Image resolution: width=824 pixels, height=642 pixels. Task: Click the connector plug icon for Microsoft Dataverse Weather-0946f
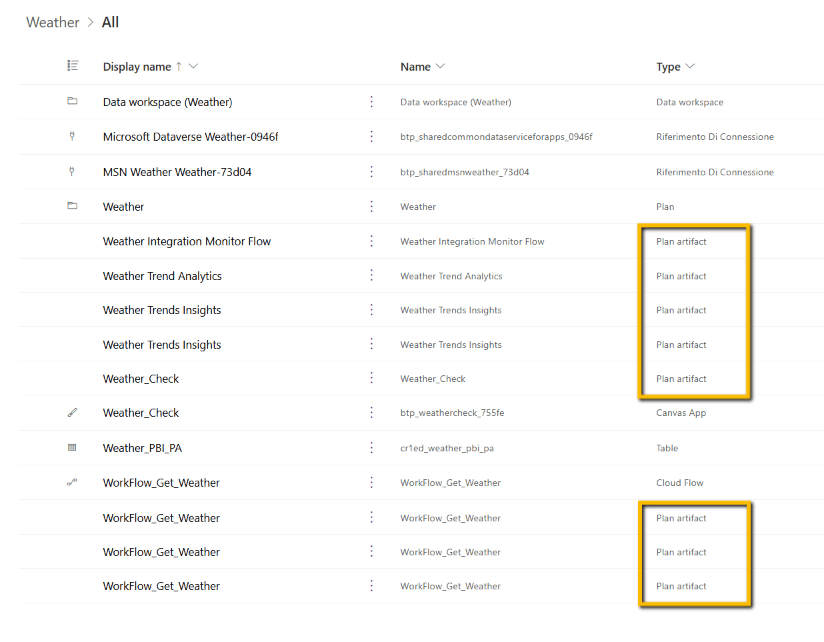pyautogui.click(x=72, y=137)
